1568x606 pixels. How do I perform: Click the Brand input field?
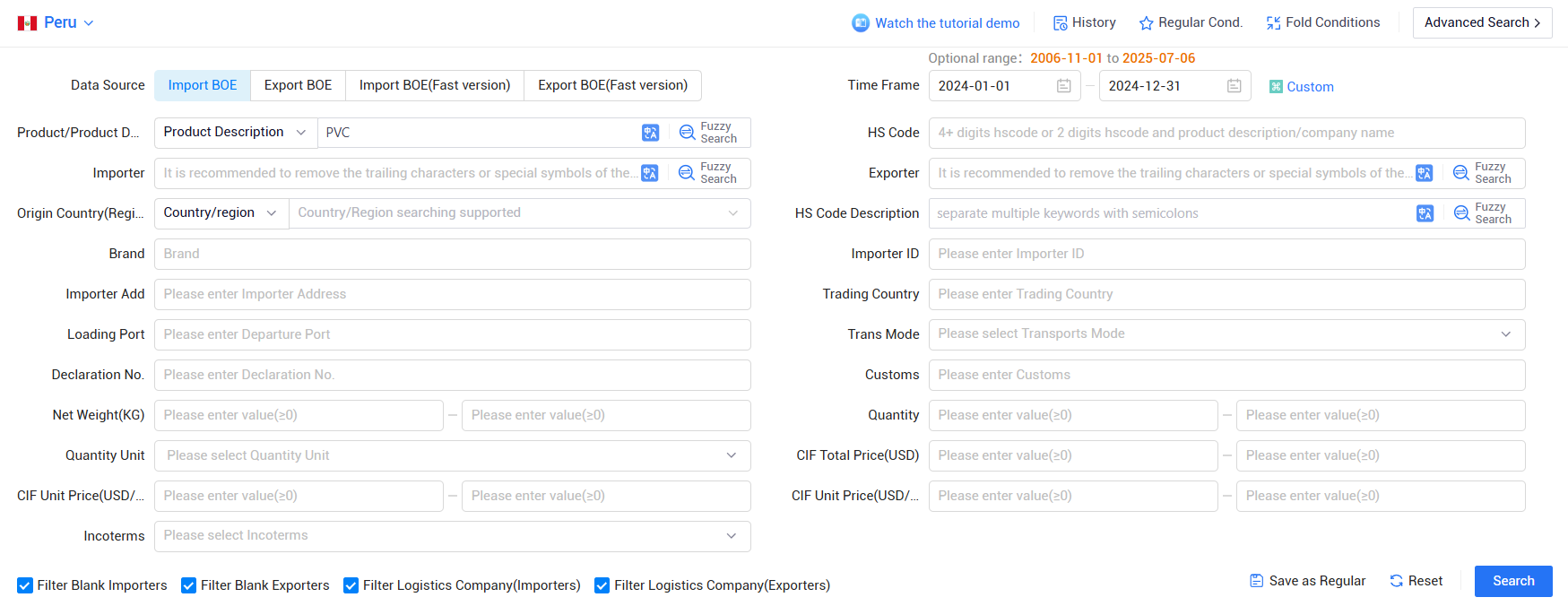point(452,254)
